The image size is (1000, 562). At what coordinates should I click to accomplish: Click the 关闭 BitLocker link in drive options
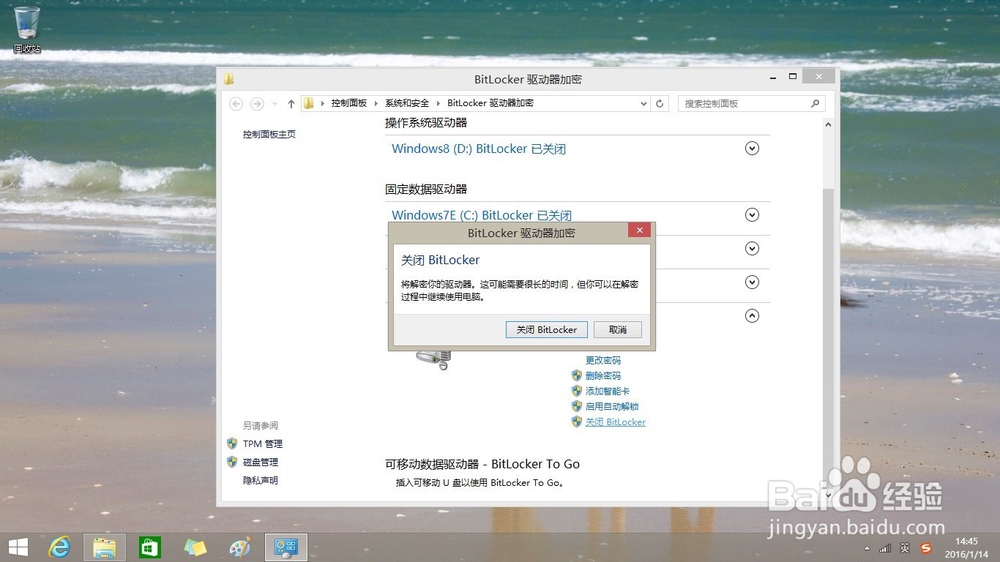(x=615, y=422)
